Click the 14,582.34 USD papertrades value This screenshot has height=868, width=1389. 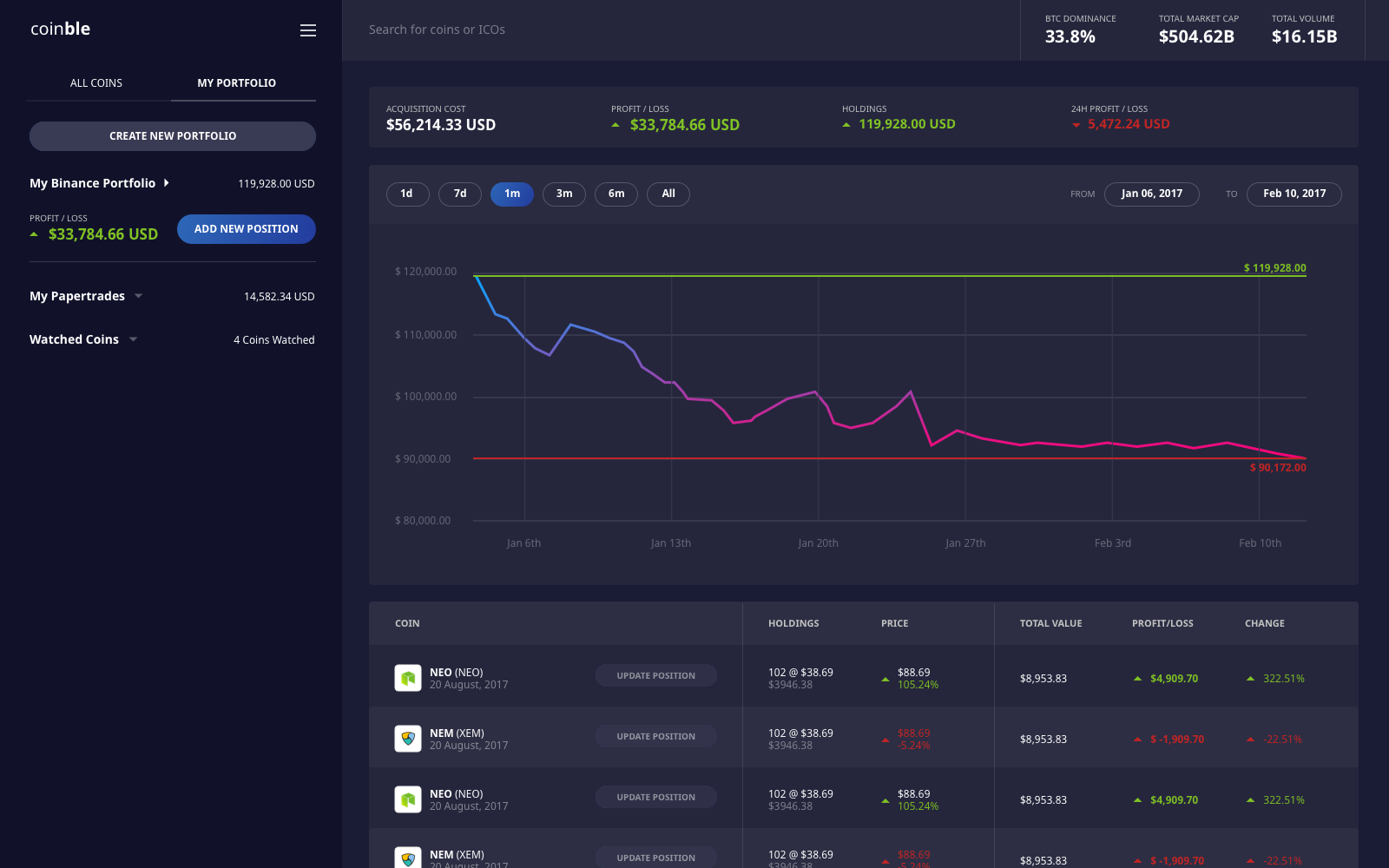pos(280,297)
